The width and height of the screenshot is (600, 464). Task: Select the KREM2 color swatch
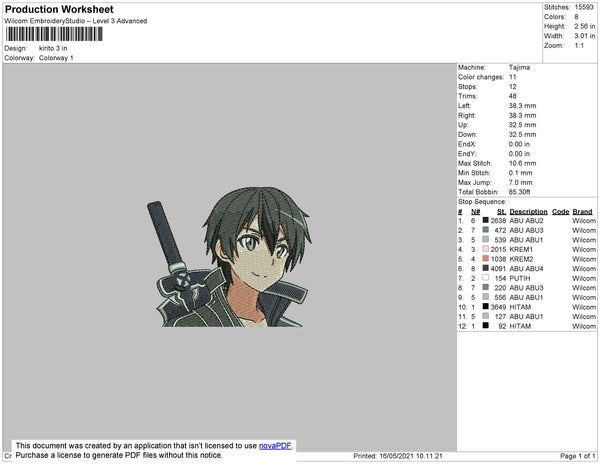pyautogui.click(x=486, y=259)
